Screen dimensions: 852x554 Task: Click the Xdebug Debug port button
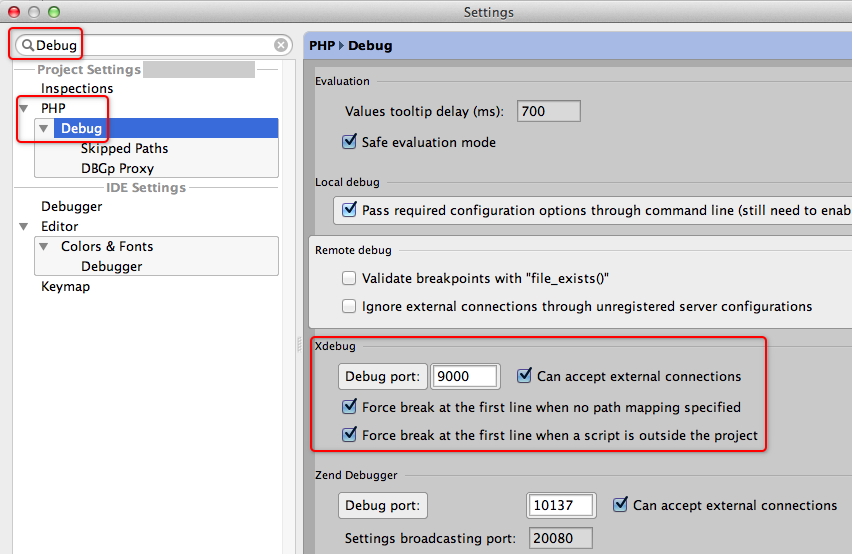coord(382,377)
